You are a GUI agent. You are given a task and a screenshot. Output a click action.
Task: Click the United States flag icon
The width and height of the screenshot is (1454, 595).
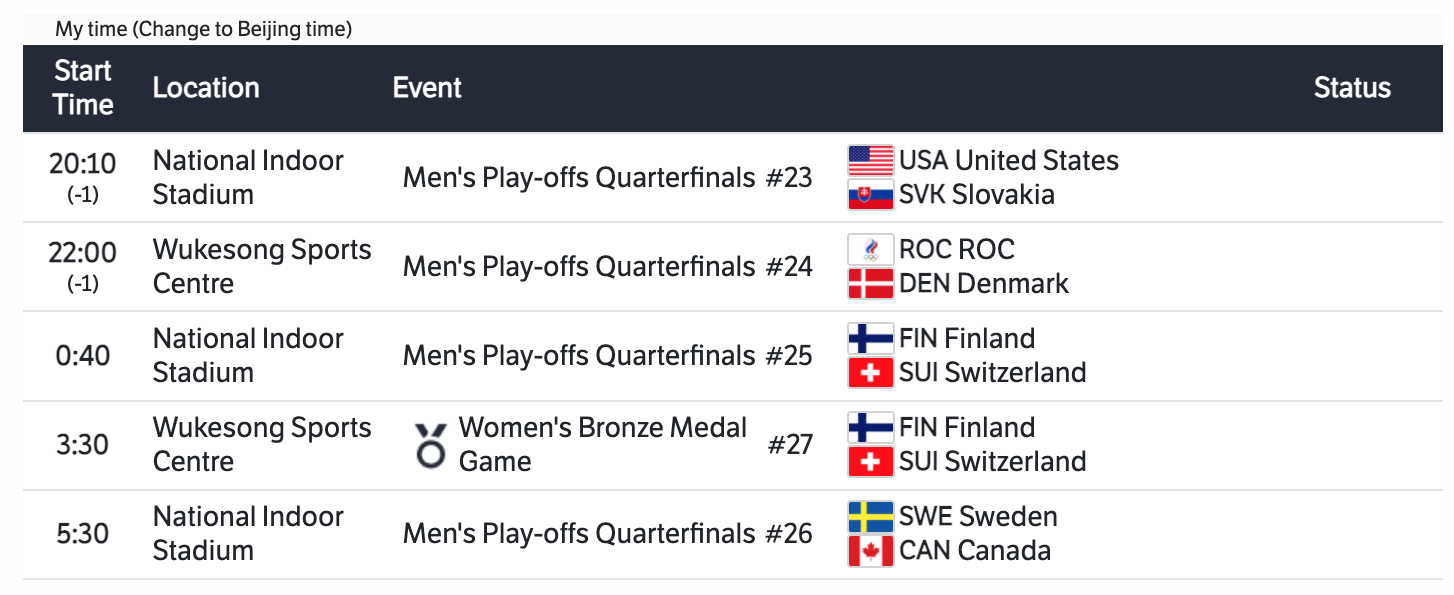tap(870, 161)
